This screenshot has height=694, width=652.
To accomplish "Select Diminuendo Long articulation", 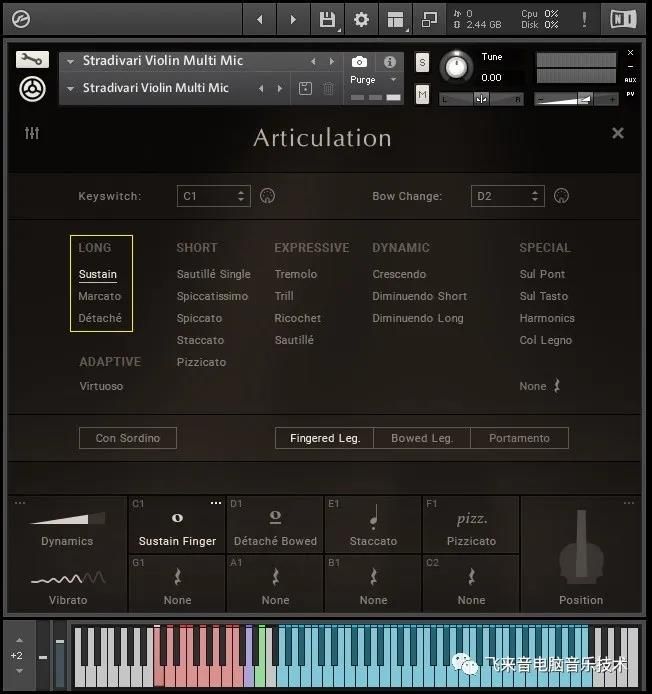I will click(x=418, y=318).
